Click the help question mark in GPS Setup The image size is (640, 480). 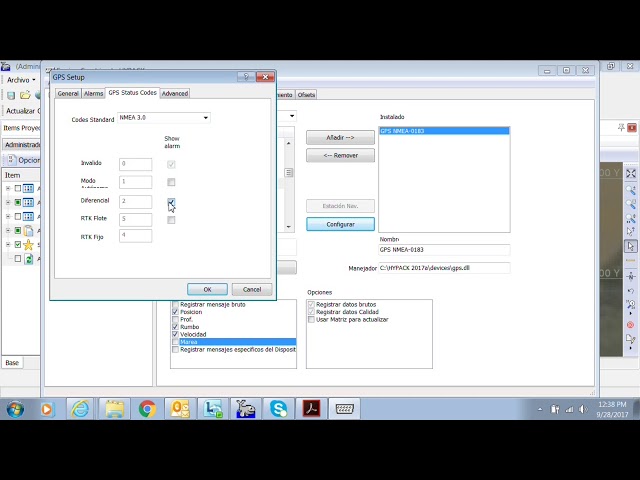[x=246, y=77]
